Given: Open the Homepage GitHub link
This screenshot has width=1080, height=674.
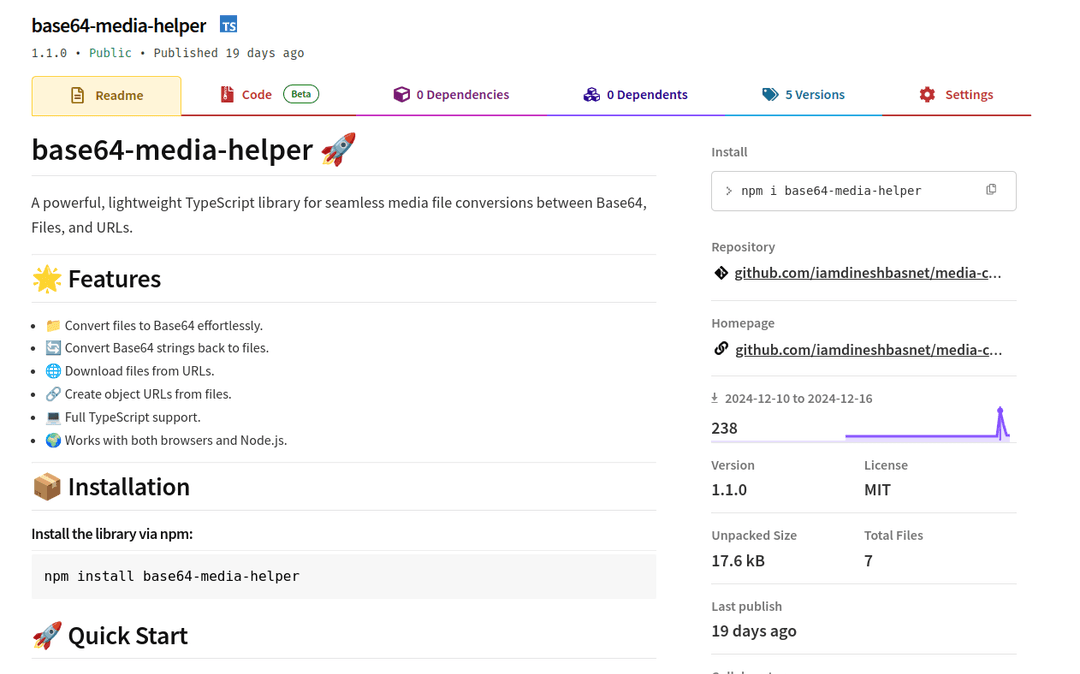Looking at the screenshot, I should (867, 349).
